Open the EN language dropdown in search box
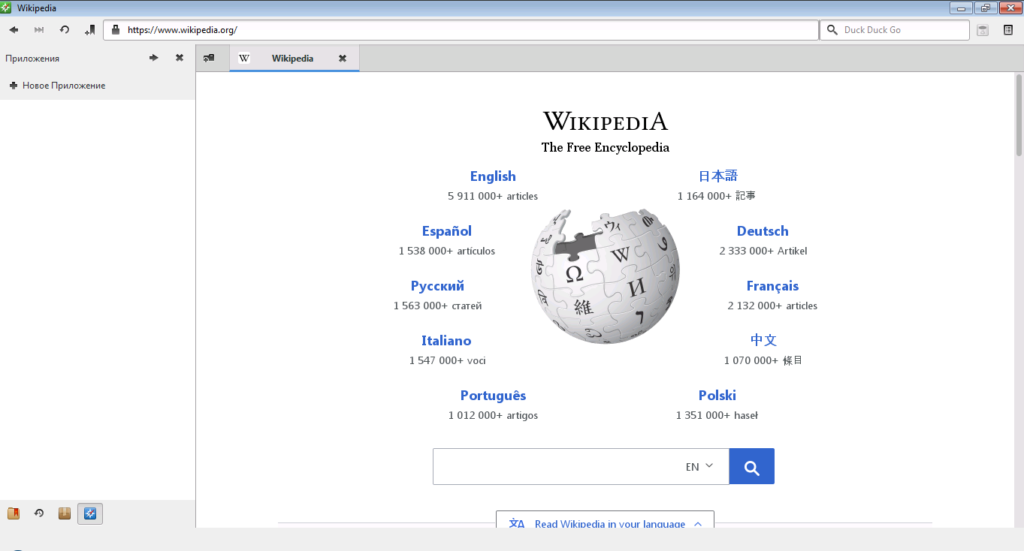The image size is (1024, 551). [699, 466]
